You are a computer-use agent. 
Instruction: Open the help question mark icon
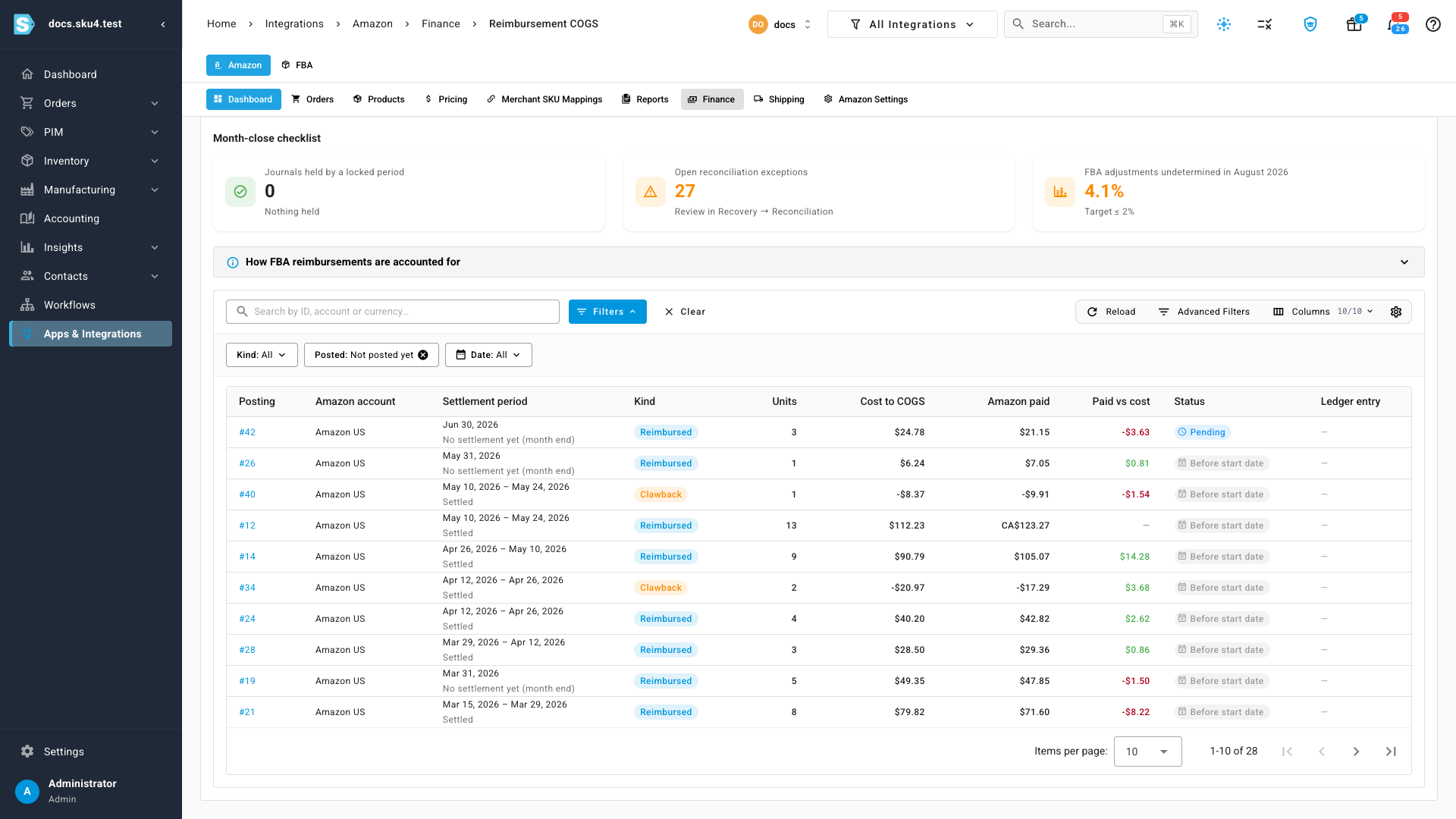click(1432, 24)
